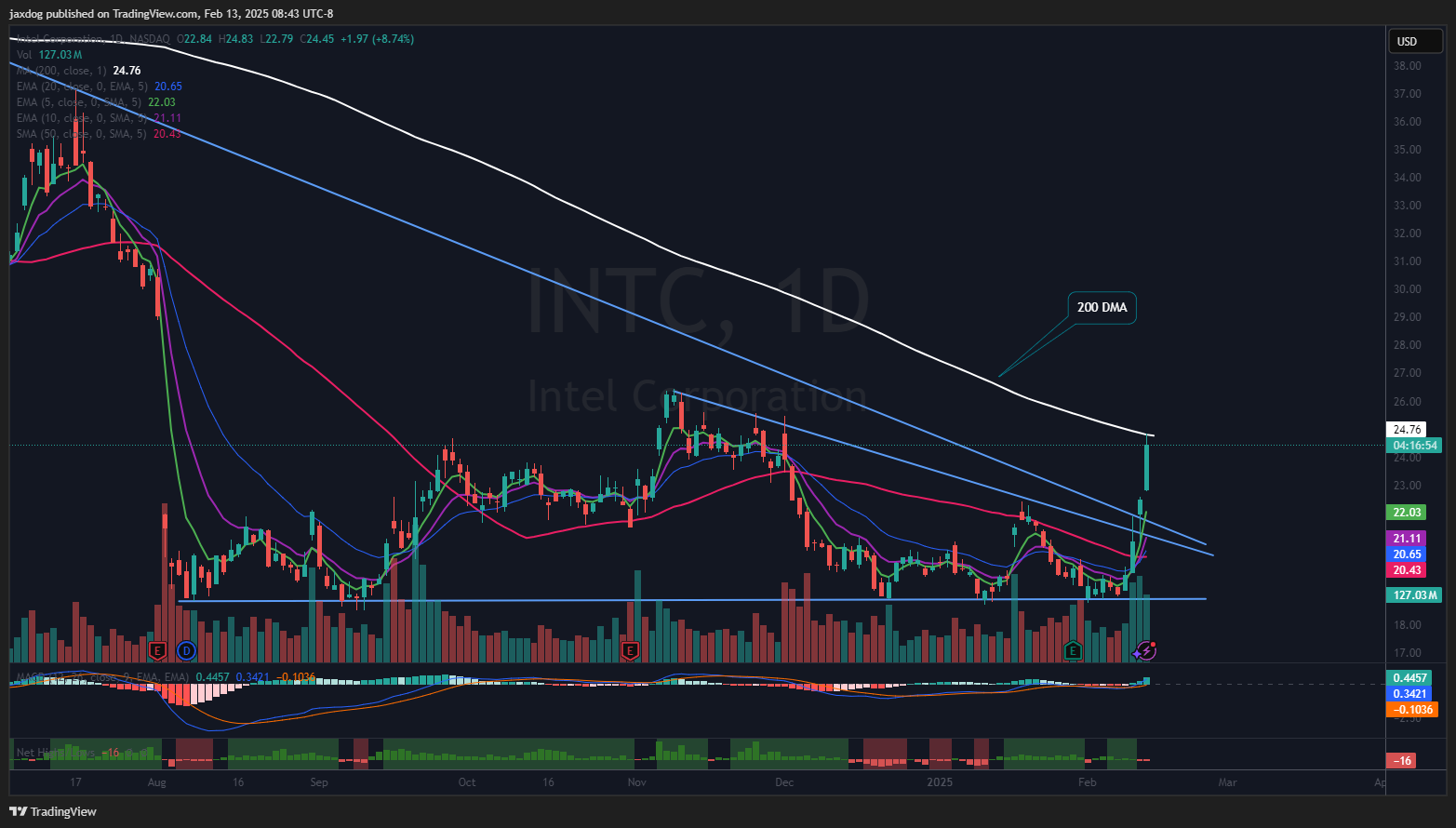1456x828 pixels.
Task: Open the USD currency selector
Action: coord(1415,41)
